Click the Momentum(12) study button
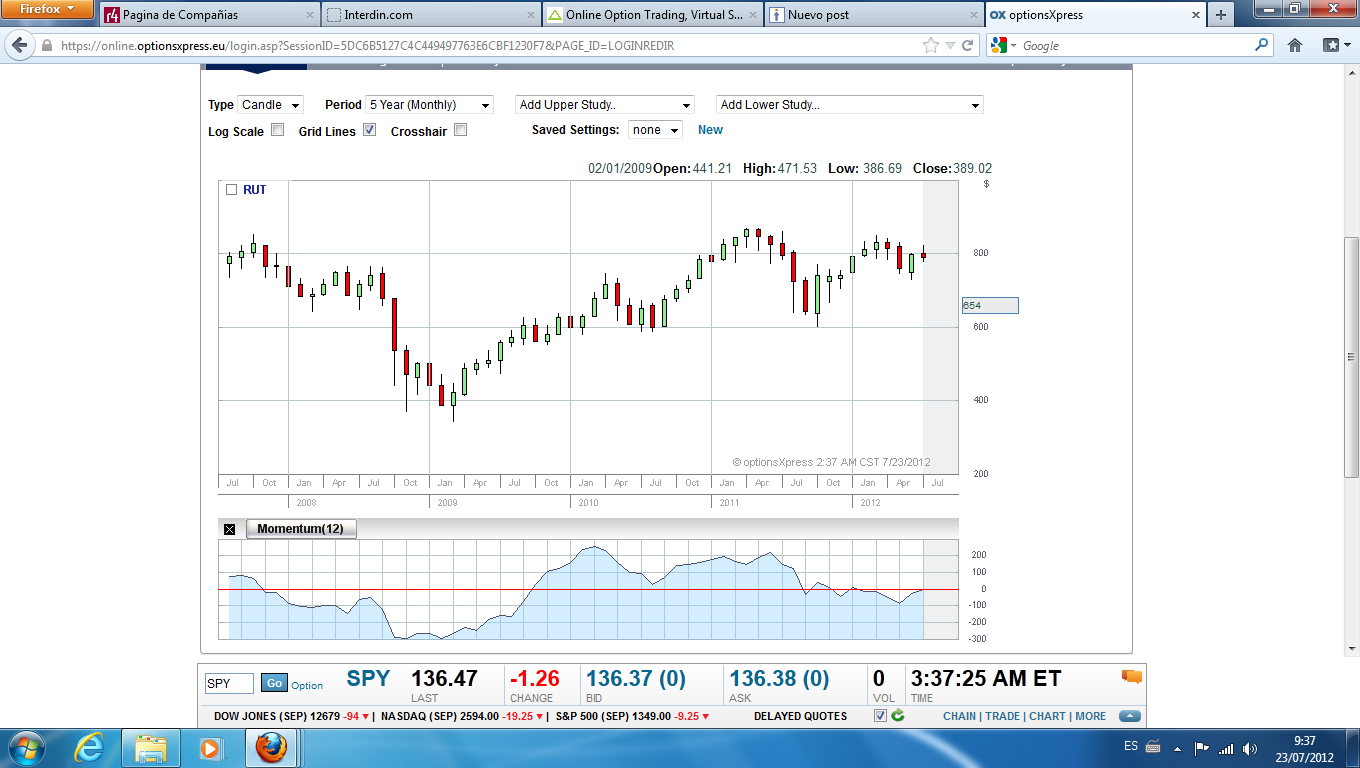Viewport: 1360px width, 768px height. (x=300, y=529)
